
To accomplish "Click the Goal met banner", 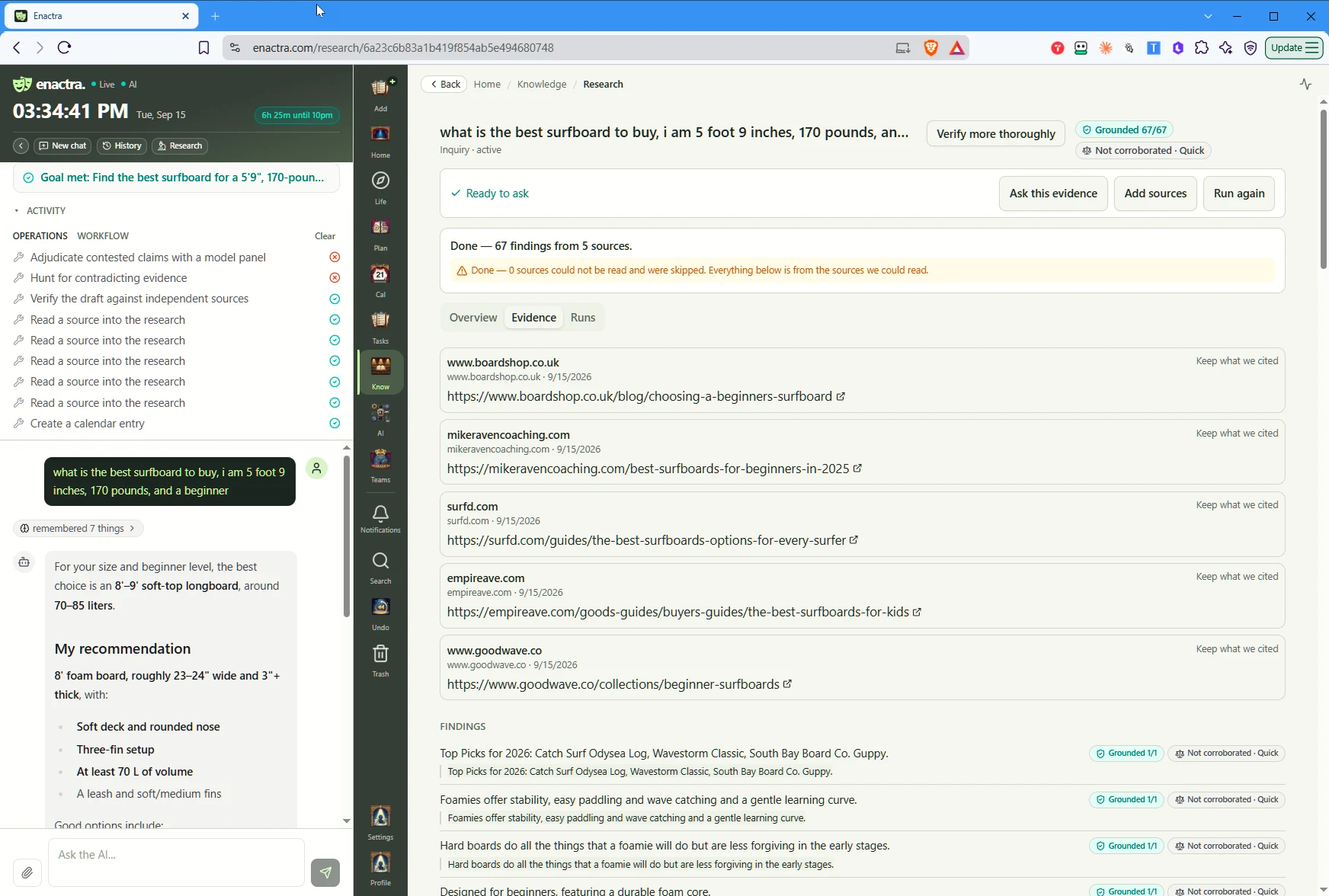I will coord(176,178).
